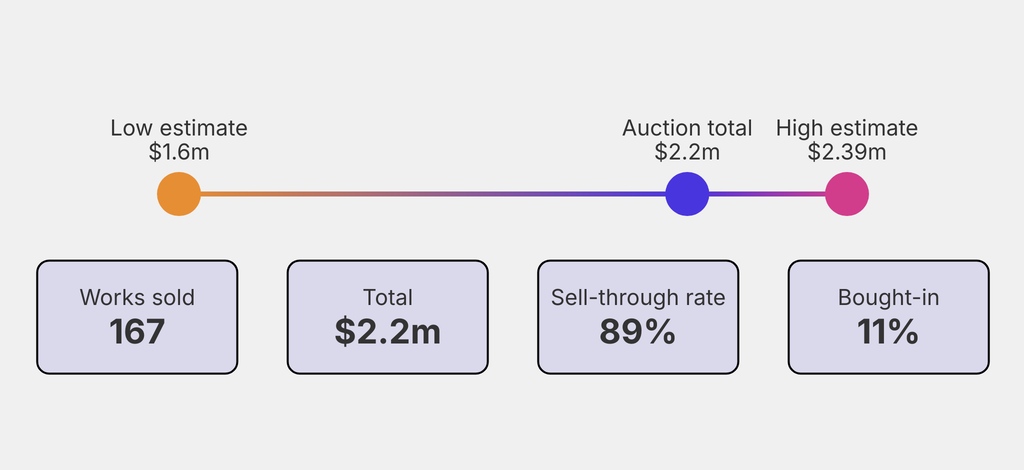Click the pink High estimate dot
This screenshot has width=1024, height=470.
[847, 194]
